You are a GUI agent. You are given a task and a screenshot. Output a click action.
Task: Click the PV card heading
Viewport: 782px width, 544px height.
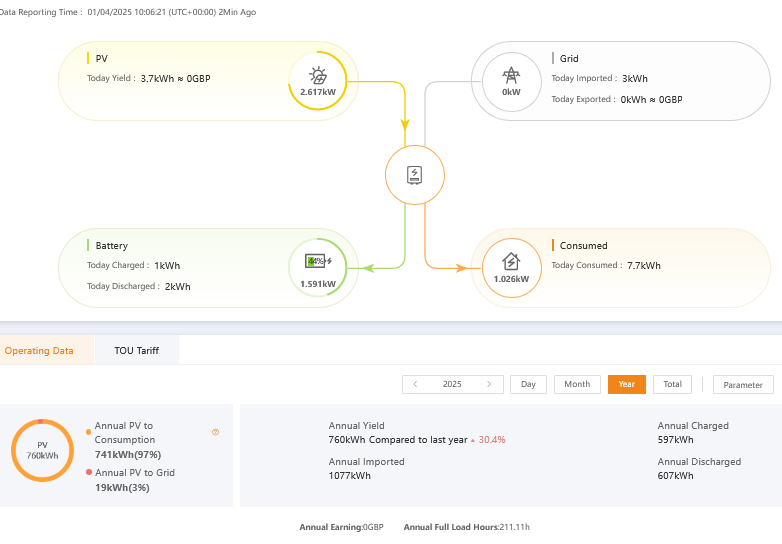pyautogui.click(x=101, y=59)
